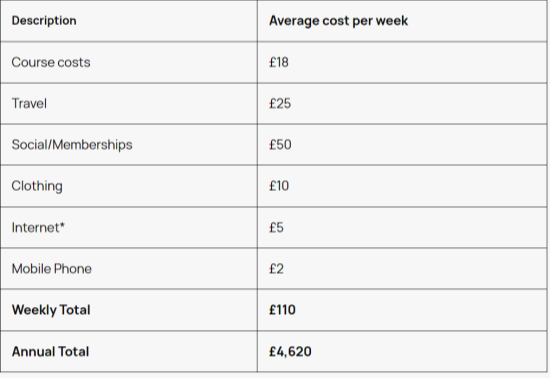
Task: Select the £5 internet cost value
Action: 276,228
